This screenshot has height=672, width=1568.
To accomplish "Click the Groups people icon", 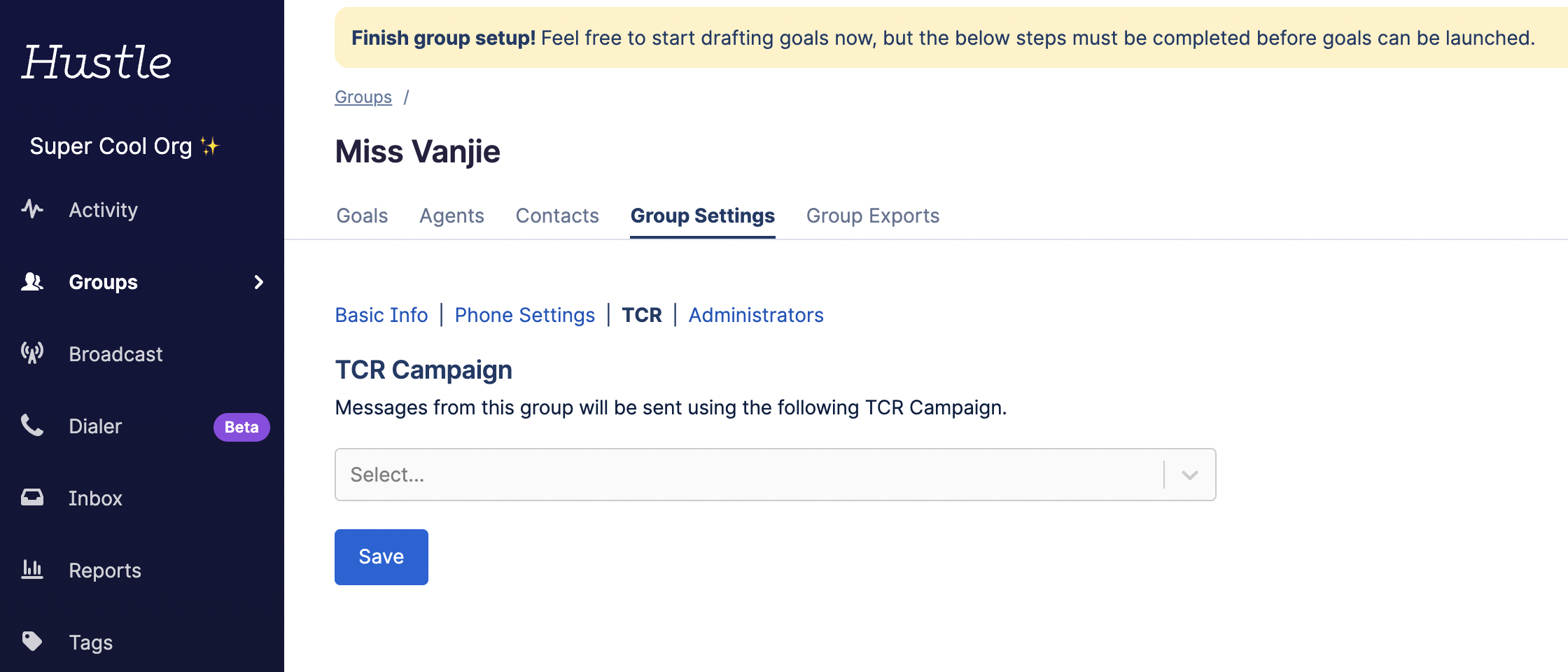I will coord(32,281).
